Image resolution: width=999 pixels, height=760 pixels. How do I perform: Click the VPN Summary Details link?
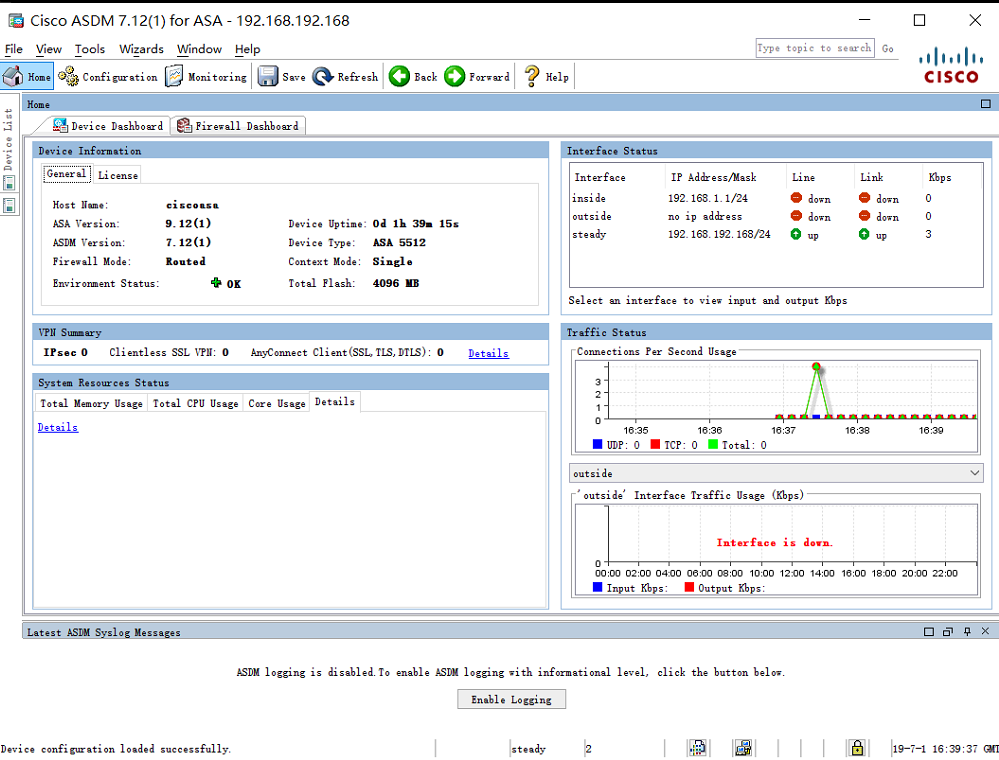(488, 353)
